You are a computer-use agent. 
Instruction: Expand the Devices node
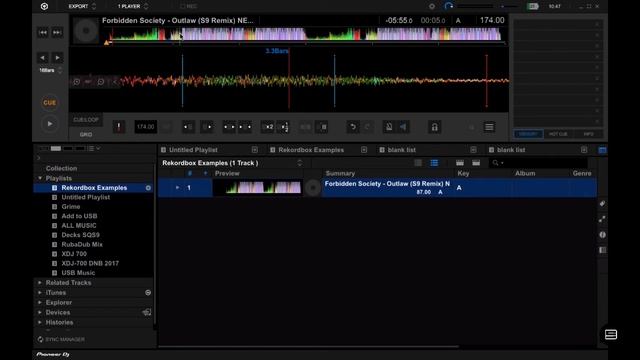[40, 312]
